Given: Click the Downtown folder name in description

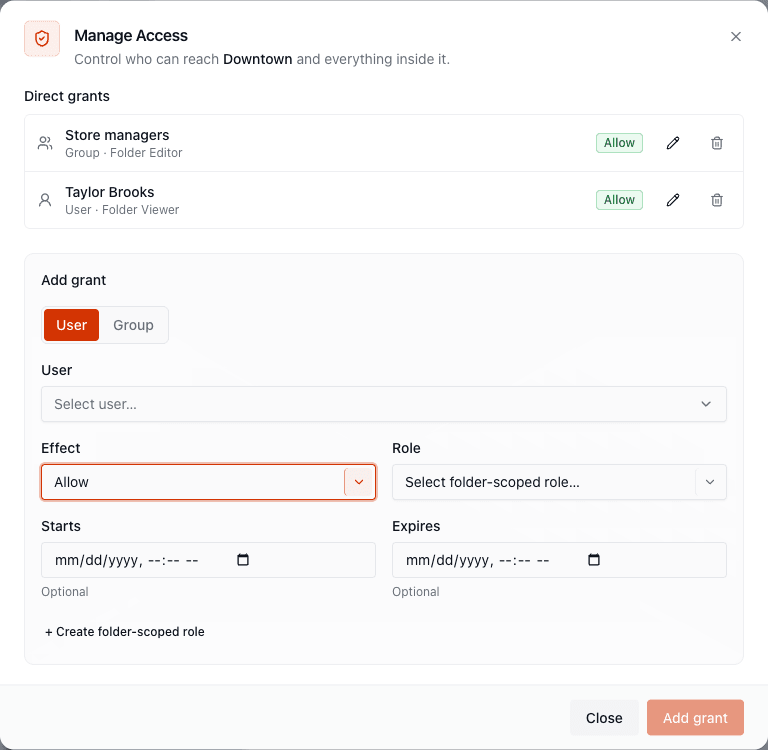Looking at the screenshot, I should 258,59.
